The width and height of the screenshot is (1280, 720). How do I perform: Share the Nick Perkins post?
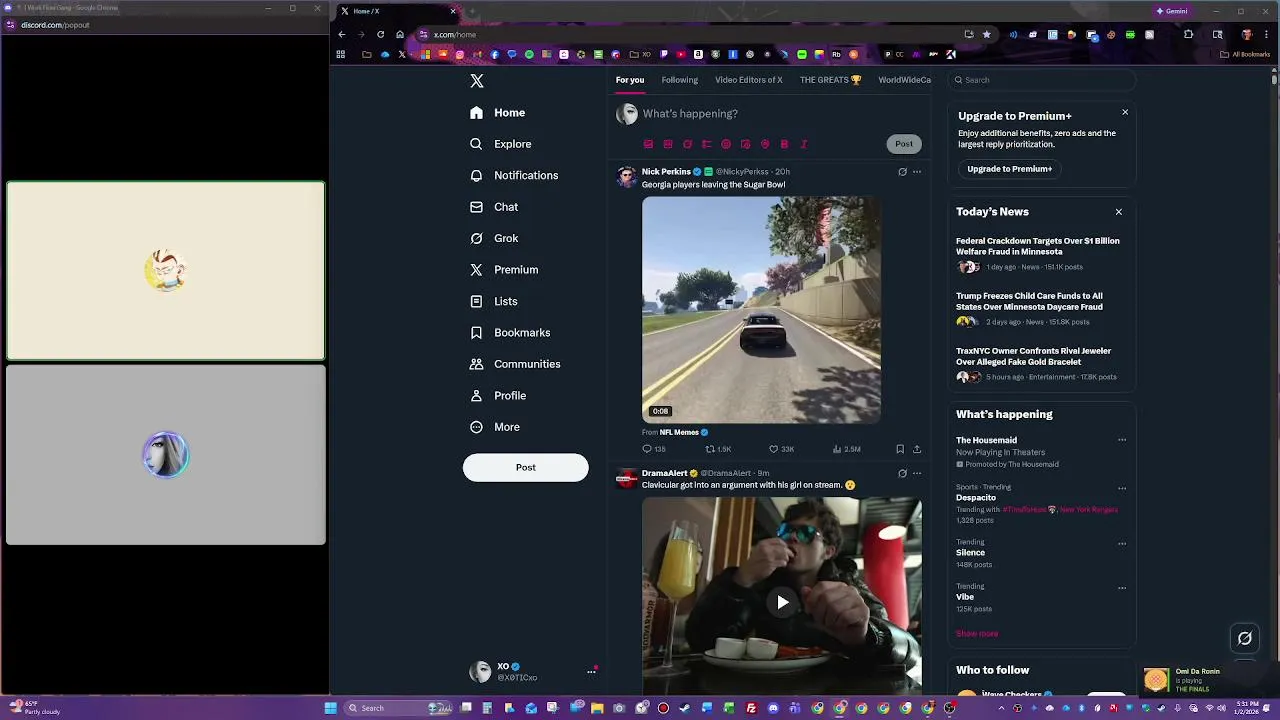click(917, 449)
